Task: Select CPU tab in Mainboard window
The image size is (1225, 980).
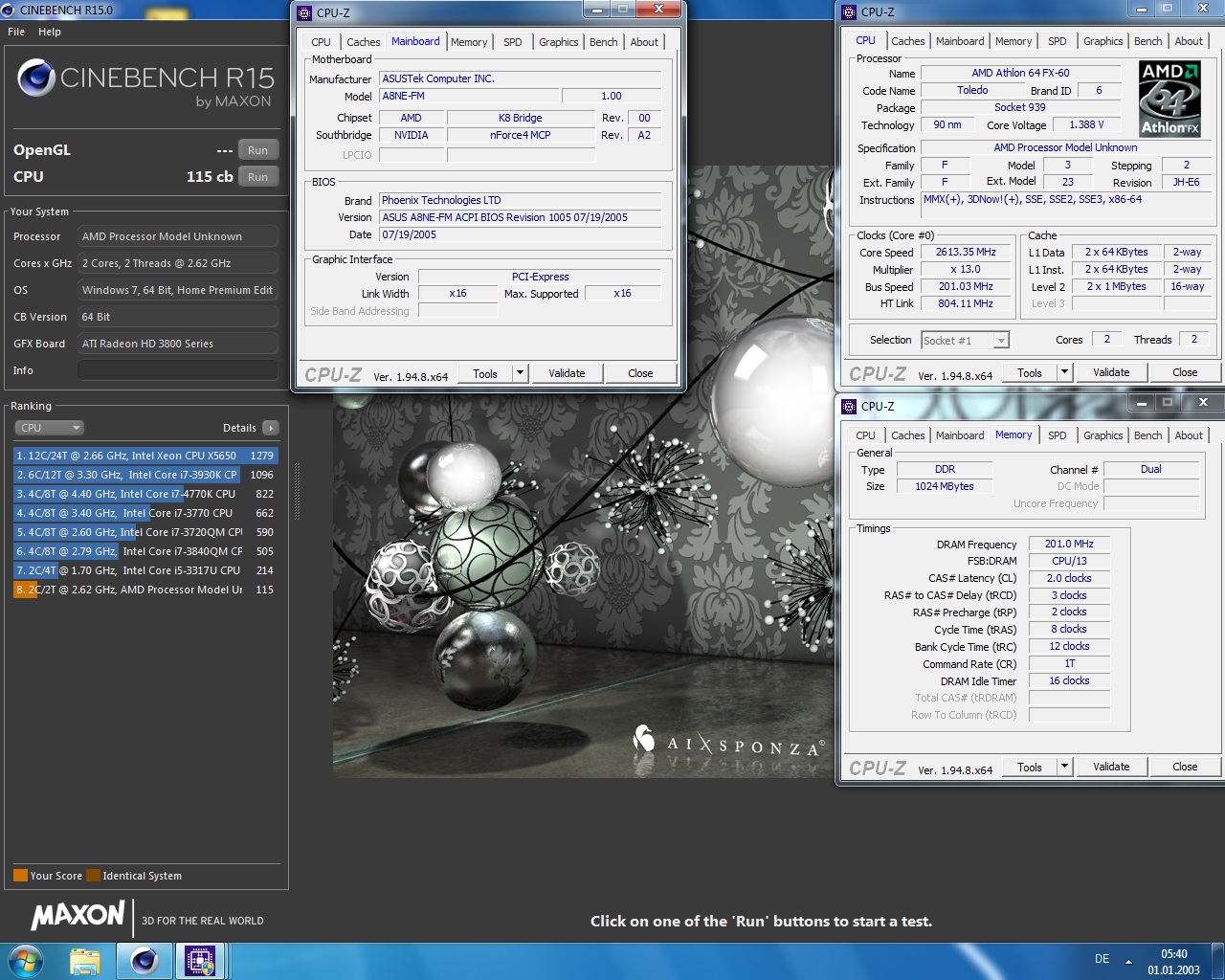Action: point(321,42)
